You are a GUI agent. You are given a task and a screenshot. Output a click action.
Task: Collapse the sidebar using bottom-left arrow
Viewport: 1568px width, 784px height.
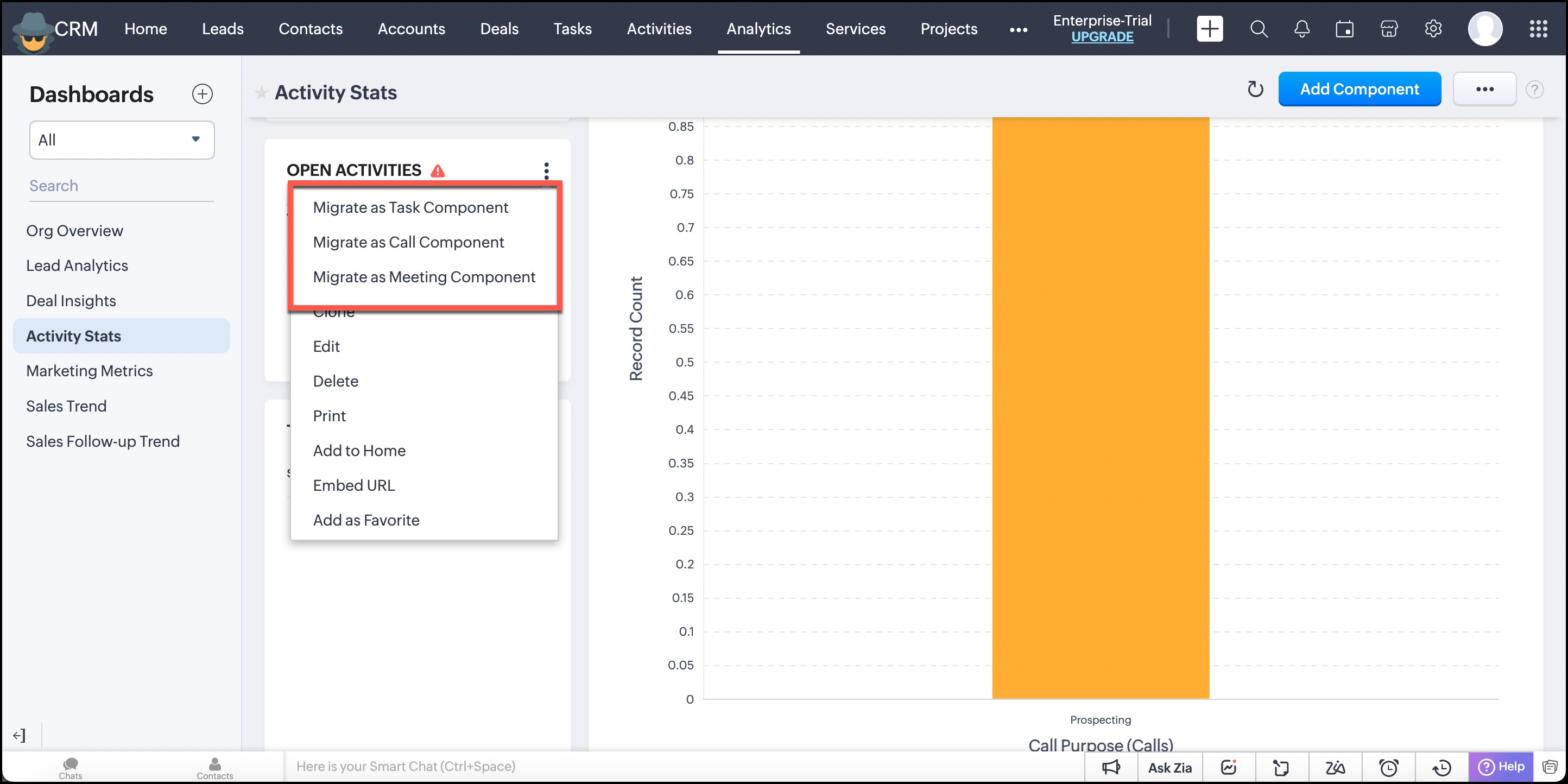20,735
